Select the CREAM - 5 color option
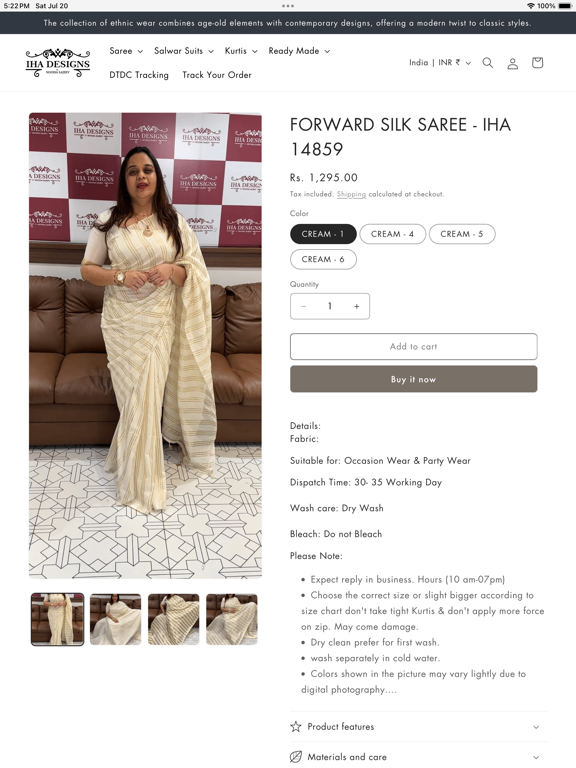 coord(462,234)
